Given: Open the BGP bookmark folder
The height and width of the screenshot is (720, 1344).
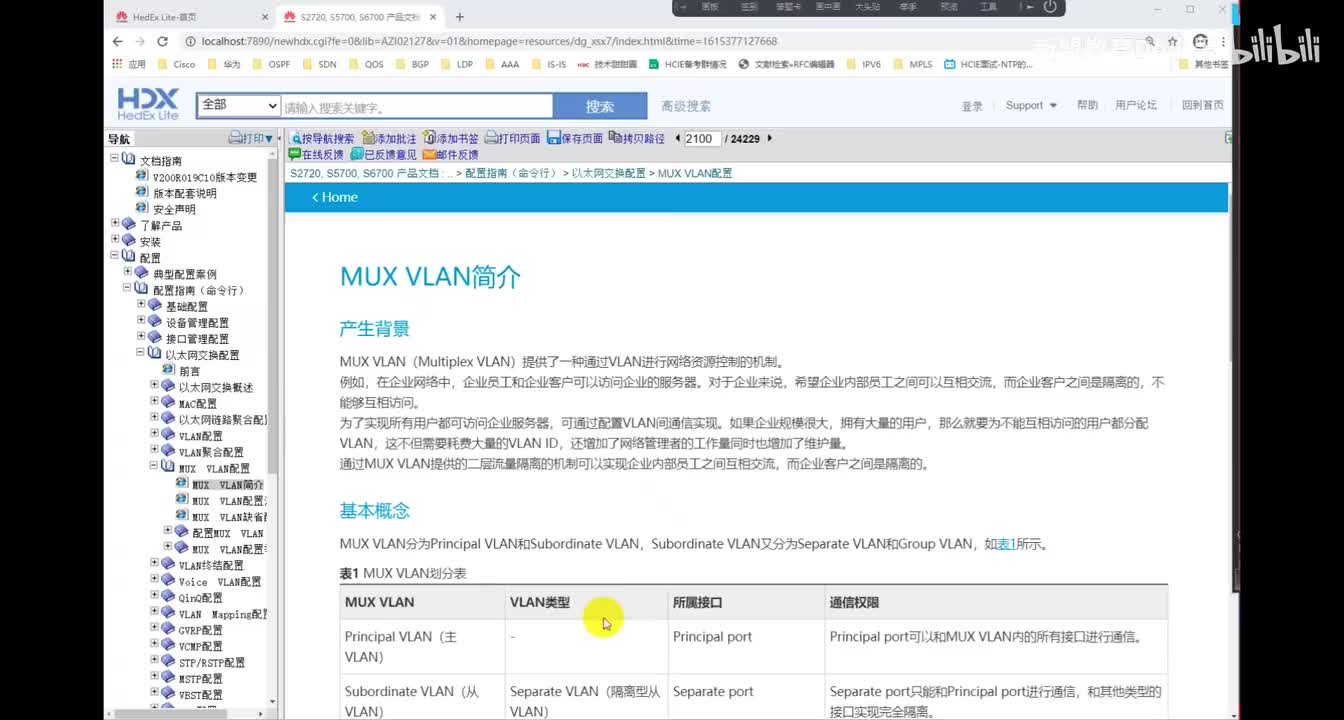Looking at the screenshot, I should (411, 64).
